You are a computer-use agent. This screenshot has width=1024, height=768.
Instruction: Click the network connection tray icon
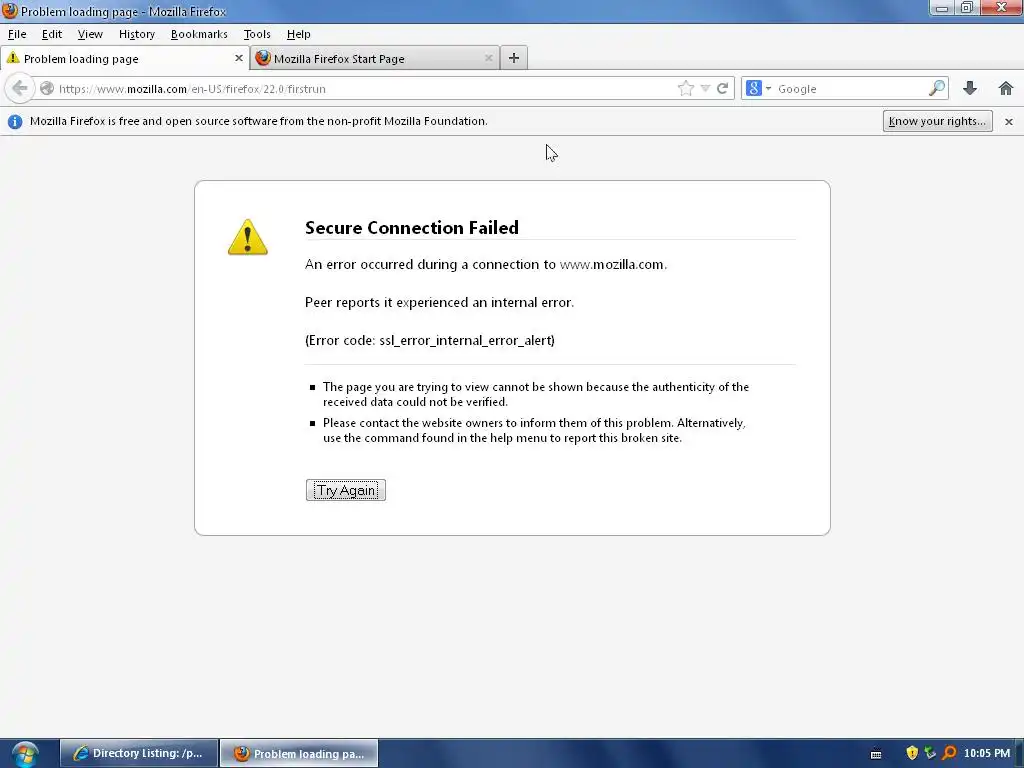930,753
